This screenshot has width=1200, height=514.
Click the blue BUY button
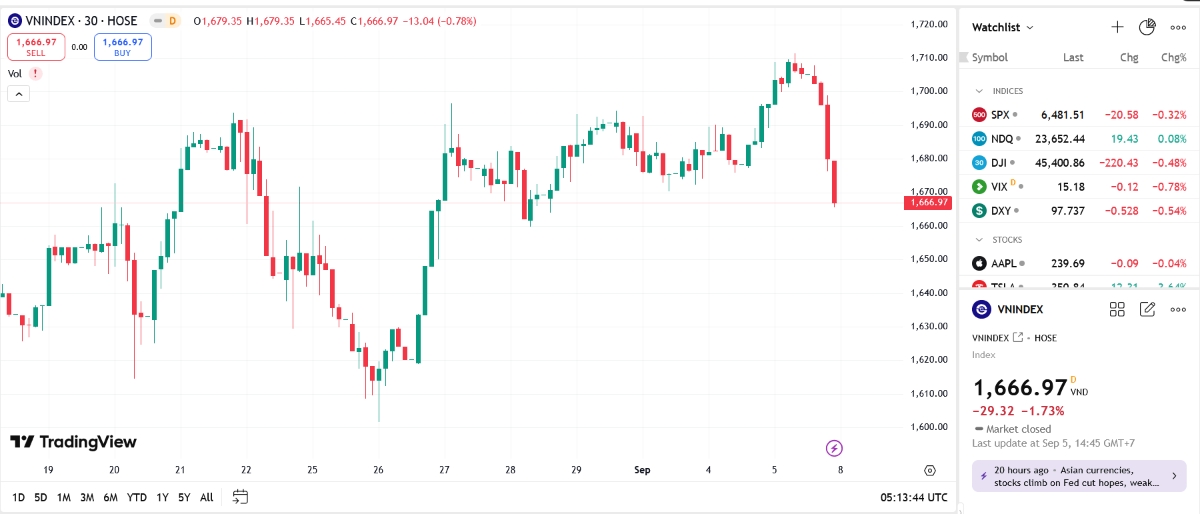tap(123, 47)
